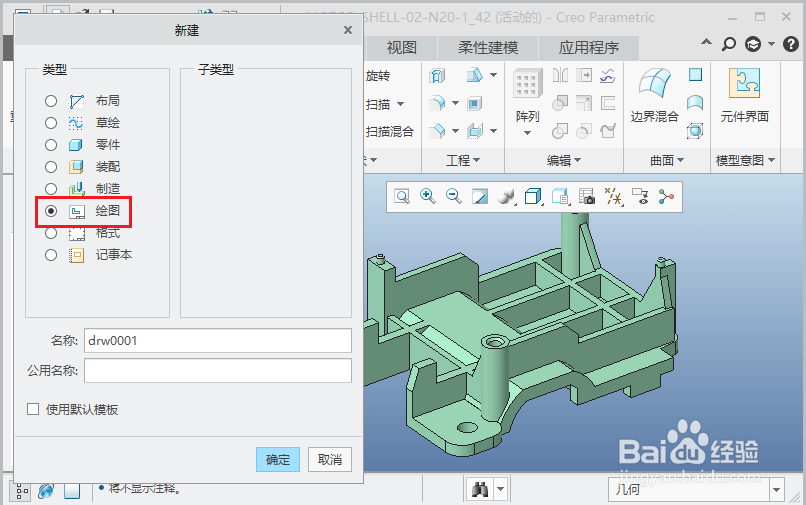Expand the 扫描 dropdown arrow
Image resolution: width=806 pixels, height=505 pixels.
click(400, 104)
